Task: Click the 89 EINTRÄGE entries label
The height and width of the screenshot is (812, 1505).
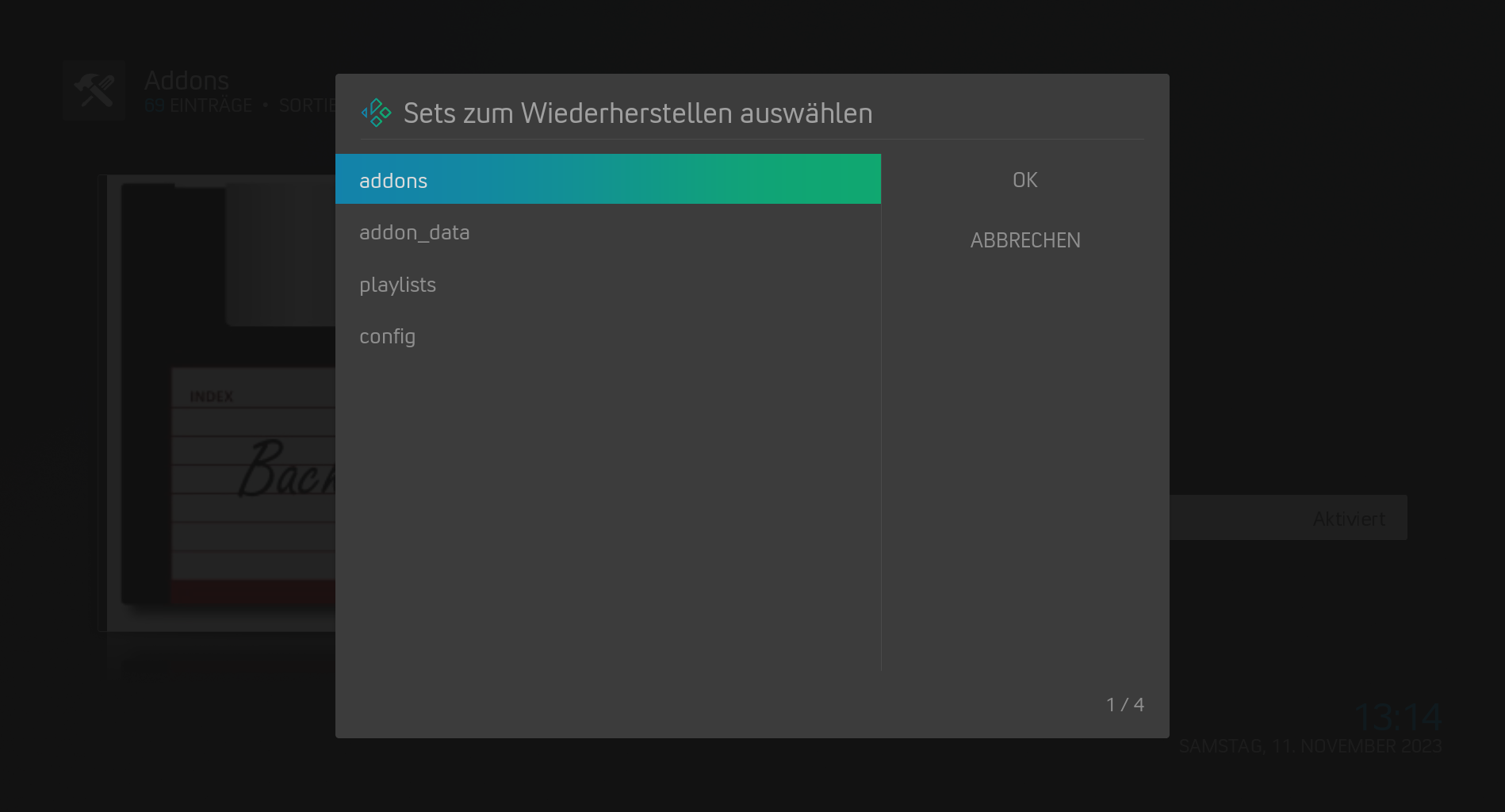Action: point(198,105)
